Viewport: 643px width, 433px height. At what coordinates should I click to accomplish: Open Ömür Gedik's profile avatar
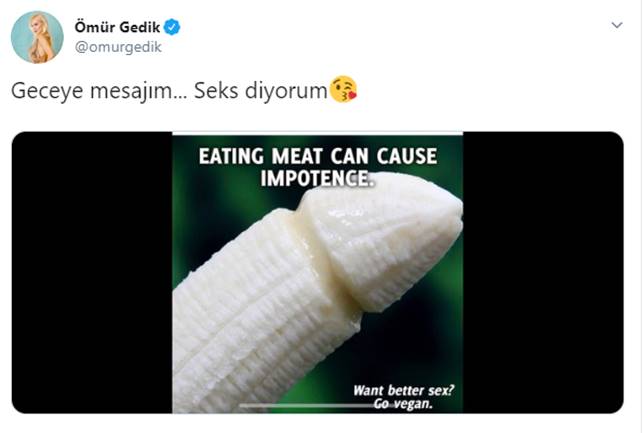(37, 37)
